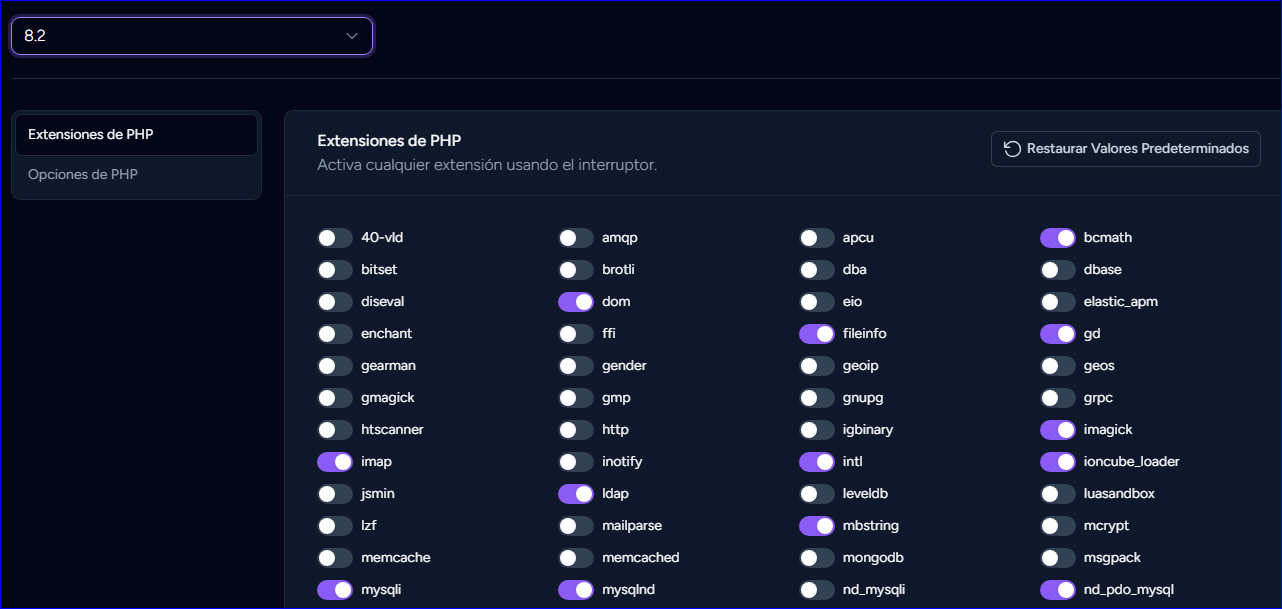Disable the bcmath extension toggle
Viewport: 1282px width, 609px height.
tap(1057, 238)
